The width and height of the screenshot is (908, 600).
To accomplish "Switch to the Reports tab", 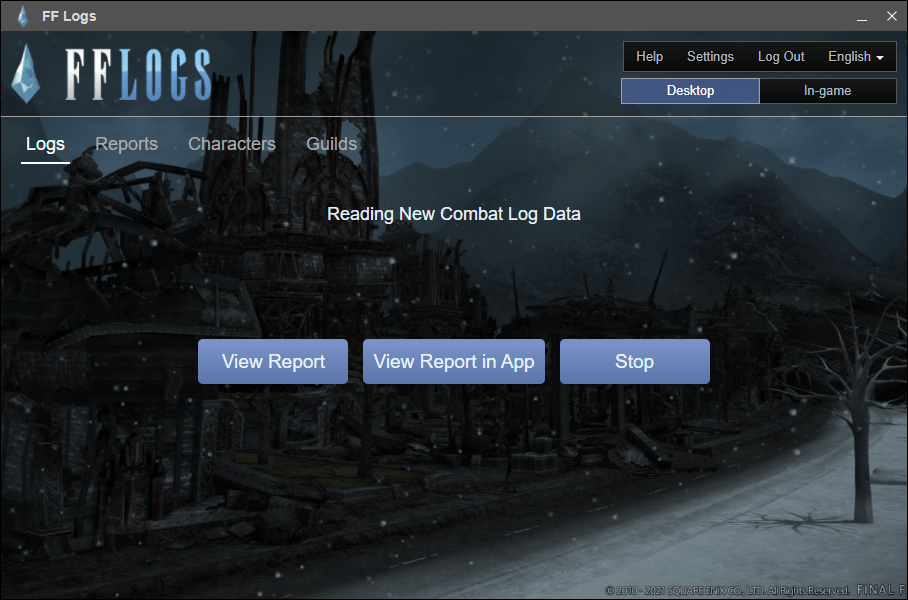I will pyautogui.click(x=126, y=144).
